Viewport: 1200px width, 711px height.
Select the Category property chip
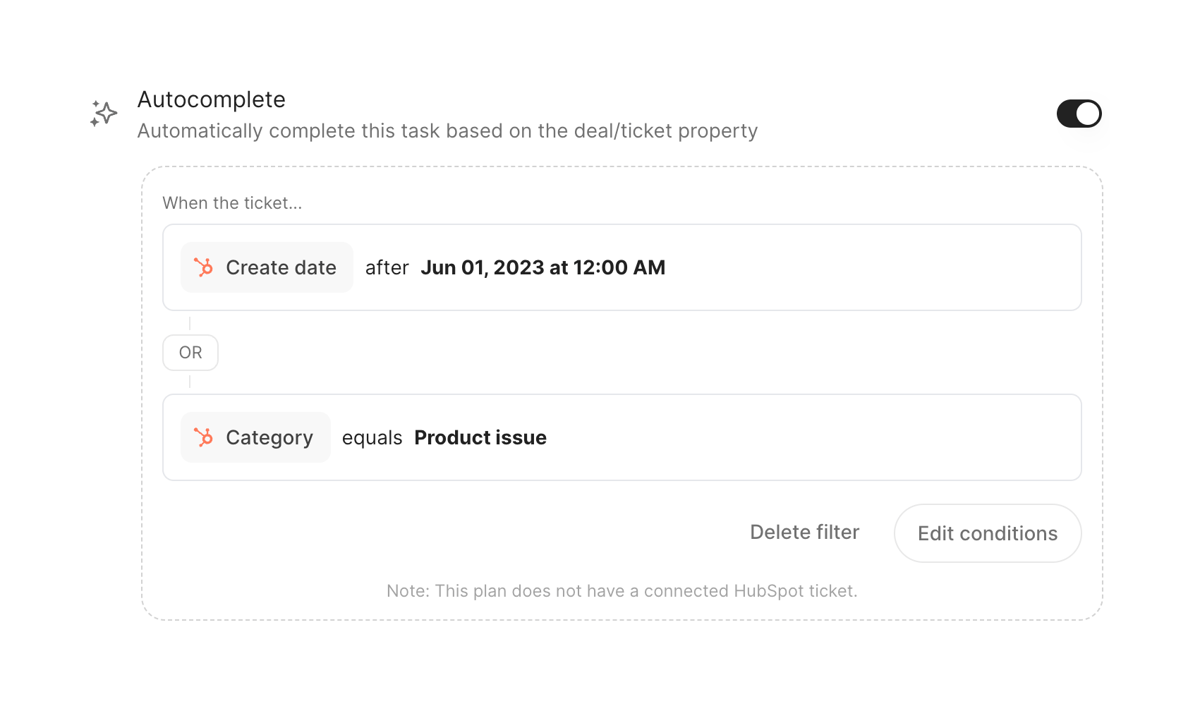click(x=255, y=437)
